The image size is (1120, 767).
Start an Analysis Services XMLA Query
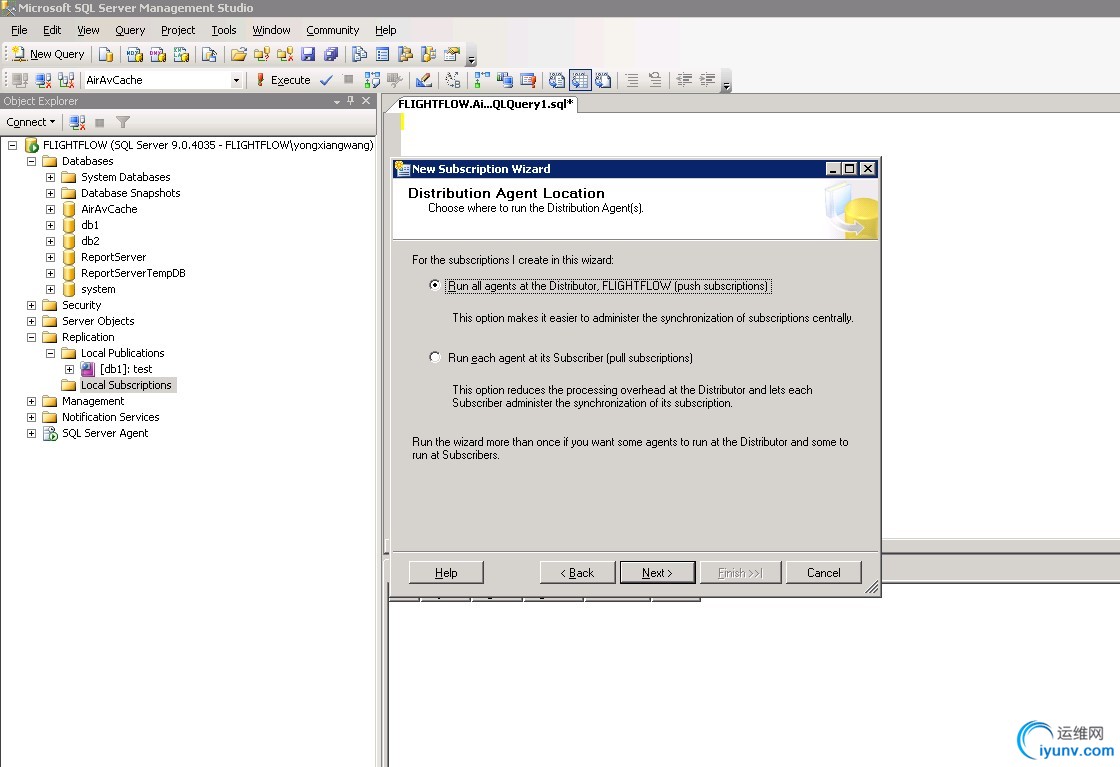[181, 54]
